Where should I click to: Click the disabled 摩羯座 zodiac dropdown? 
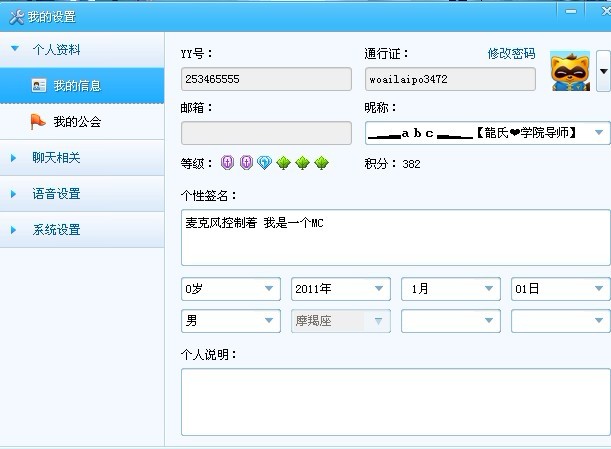pos(341,321)
